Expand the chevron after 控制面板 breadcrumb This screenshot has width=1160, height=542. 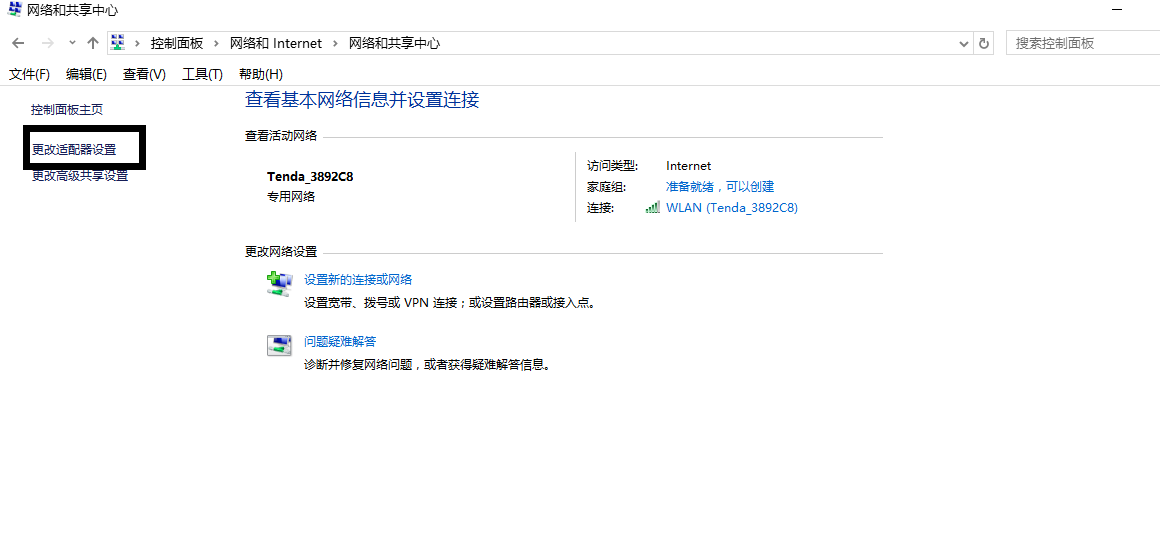[216, 44]
